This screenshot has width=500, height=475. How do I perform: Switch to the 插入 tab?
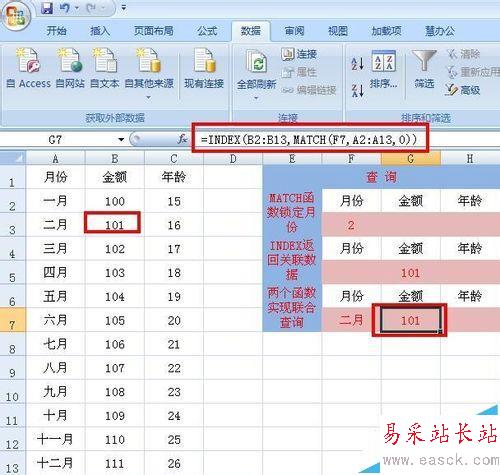(100, 31)
